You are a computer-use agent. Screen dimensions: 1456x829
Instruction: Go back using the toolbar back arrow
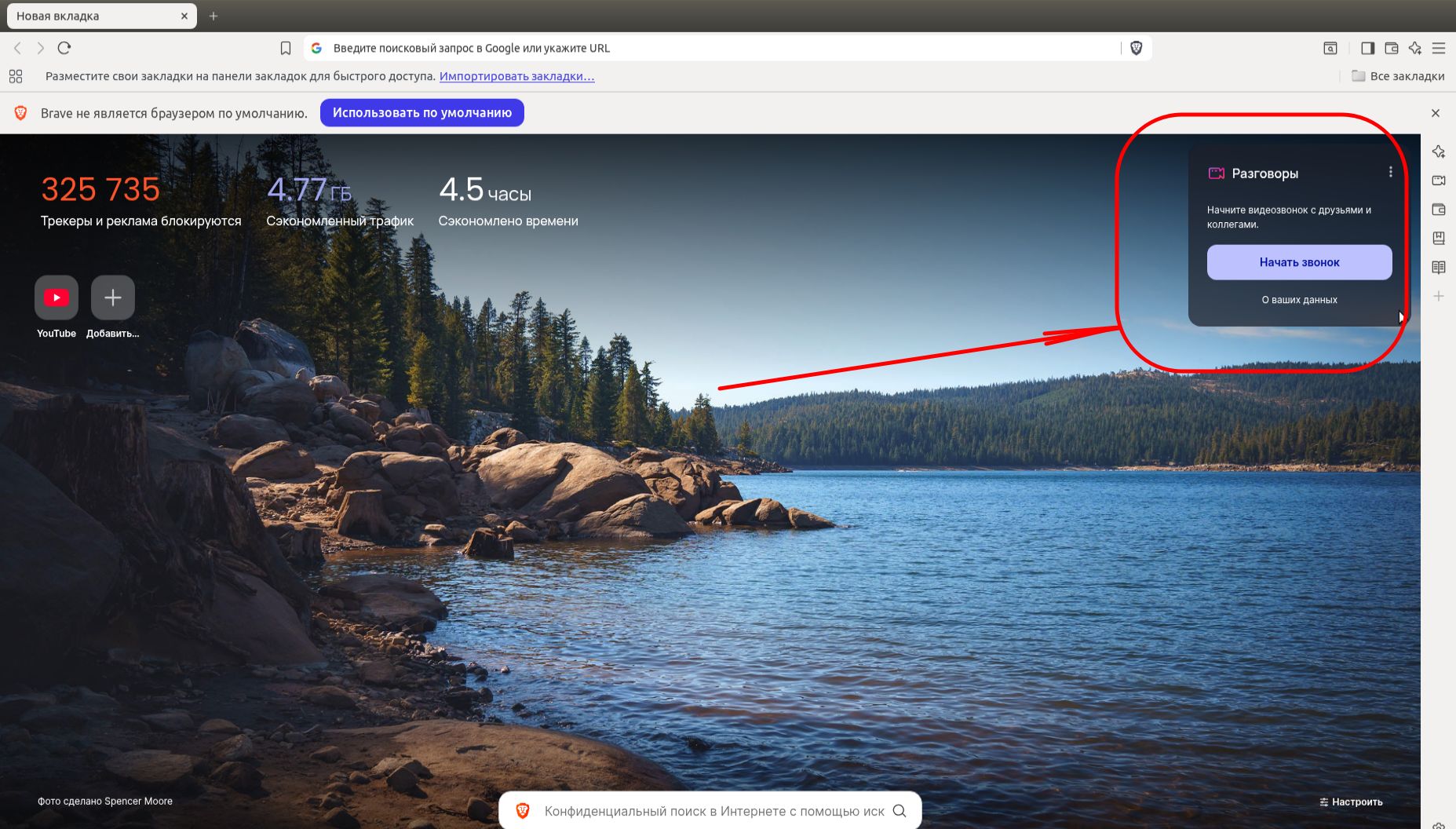17,48
